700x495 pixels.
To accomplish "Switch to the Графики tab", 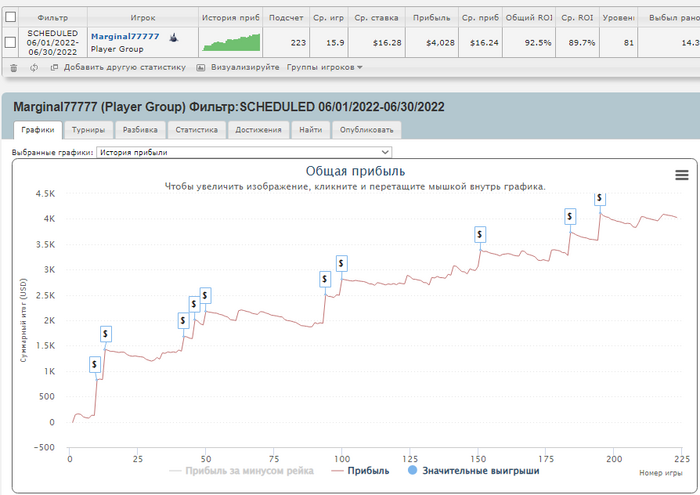I will [x=38, y=130].
